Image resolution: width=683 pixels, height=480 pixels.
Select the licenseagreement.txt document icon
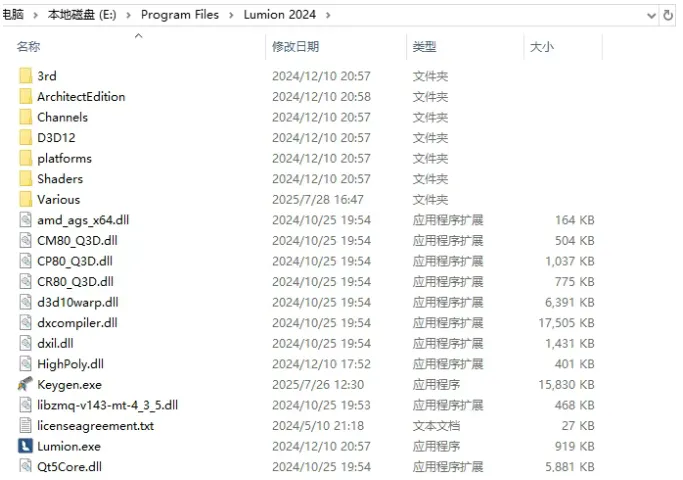coord(26,426)
